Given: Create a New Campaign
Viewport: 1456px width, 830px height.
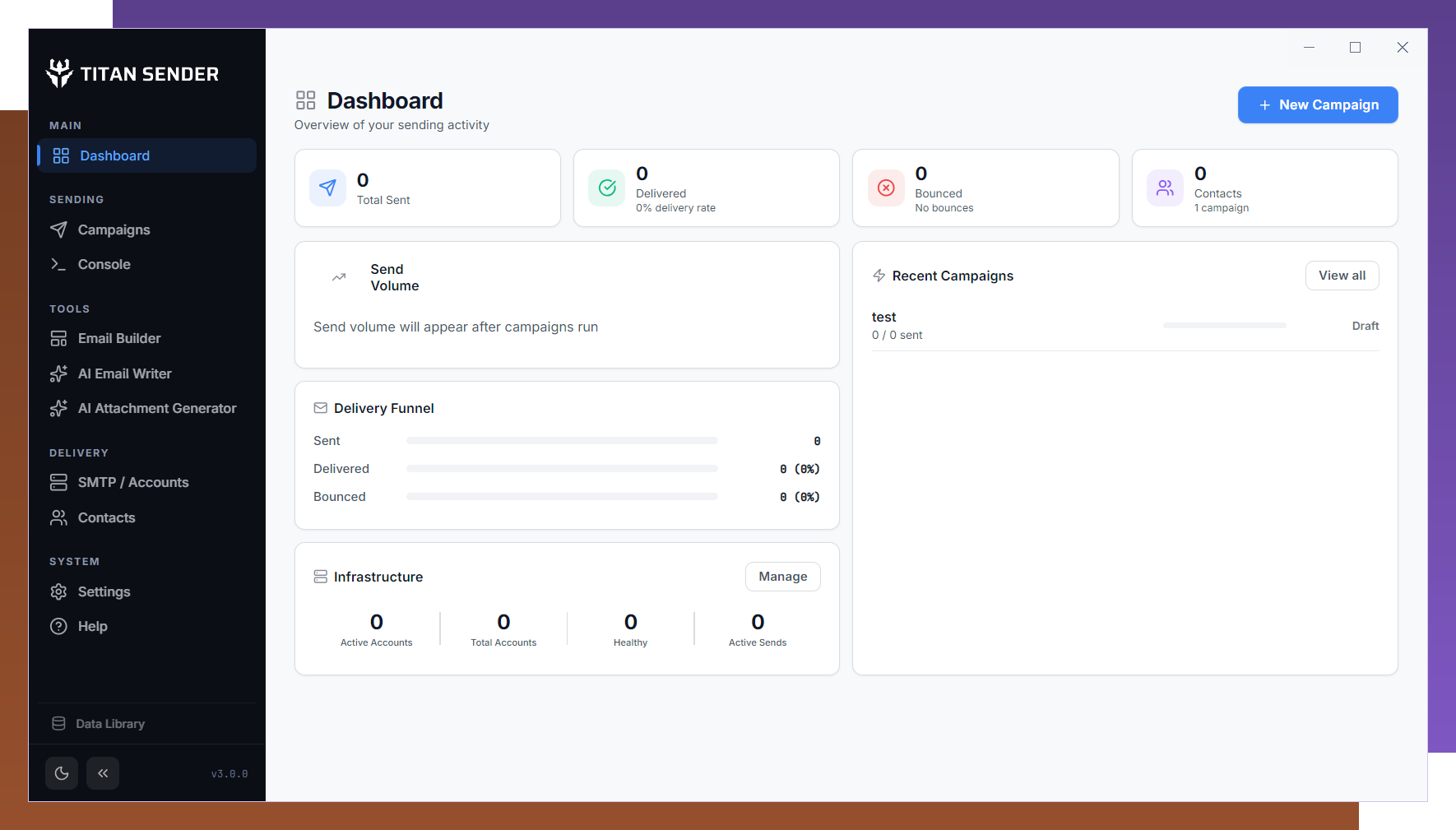Looking at the screenshot, I should pyautogui.click(x=1317, y=104).
